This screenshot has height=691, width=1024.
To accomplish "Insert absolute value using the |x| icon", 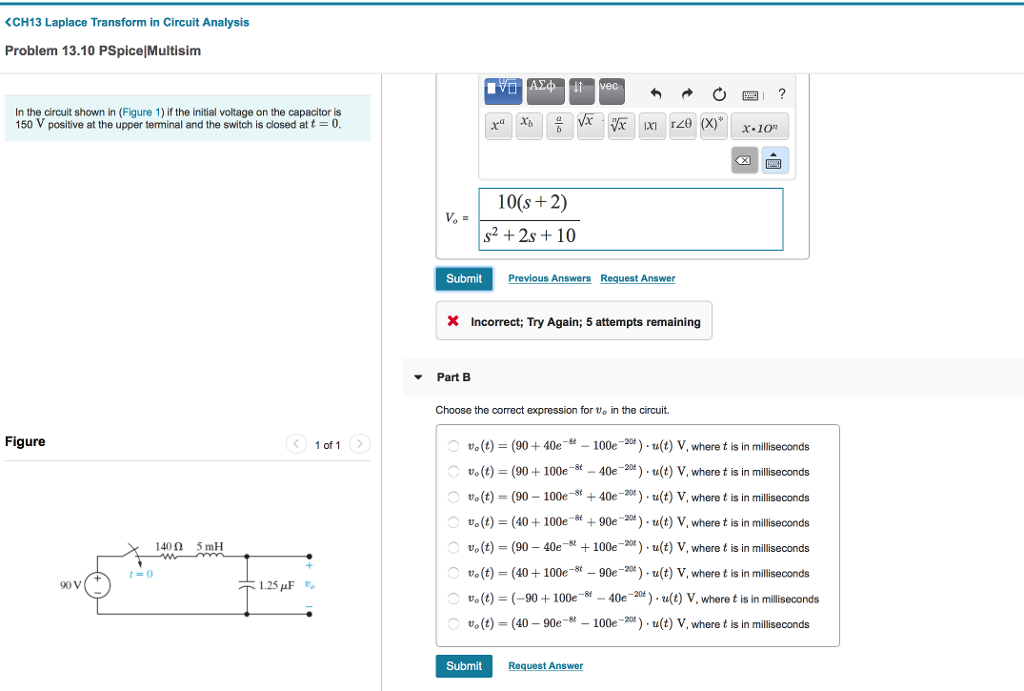I will [651, 124].
